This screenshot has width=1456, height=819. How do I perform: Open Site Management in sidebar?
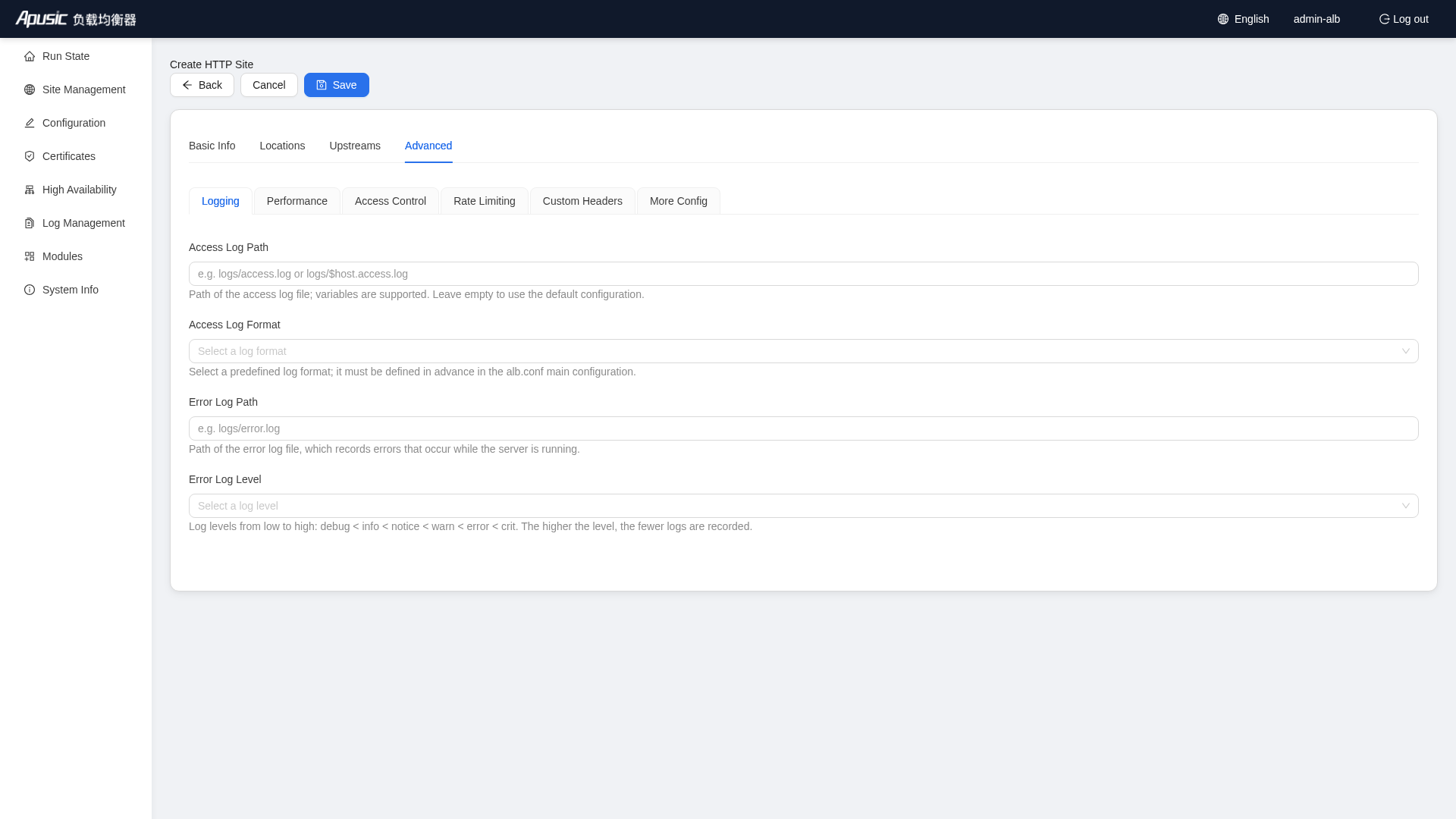click(76, 89)
